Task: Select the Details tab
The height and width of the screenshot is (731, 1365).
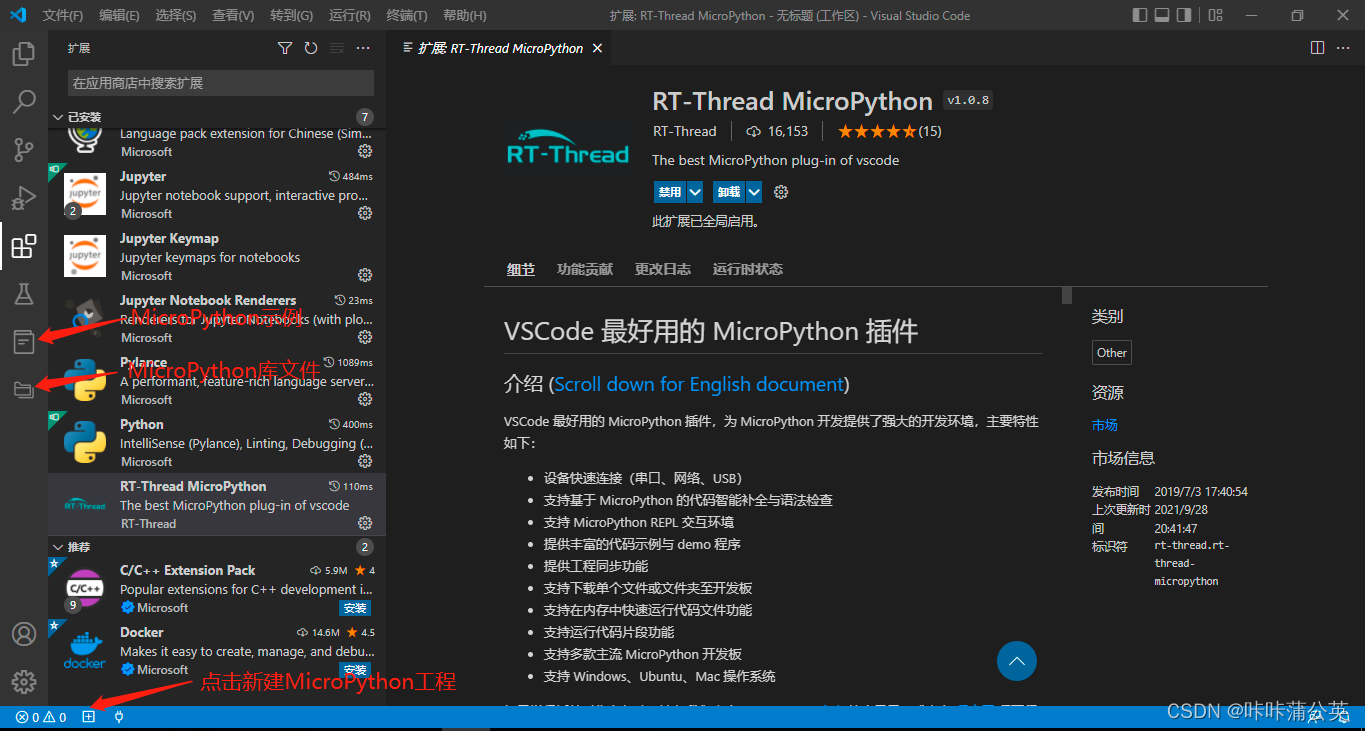Action: pos(521,269)
